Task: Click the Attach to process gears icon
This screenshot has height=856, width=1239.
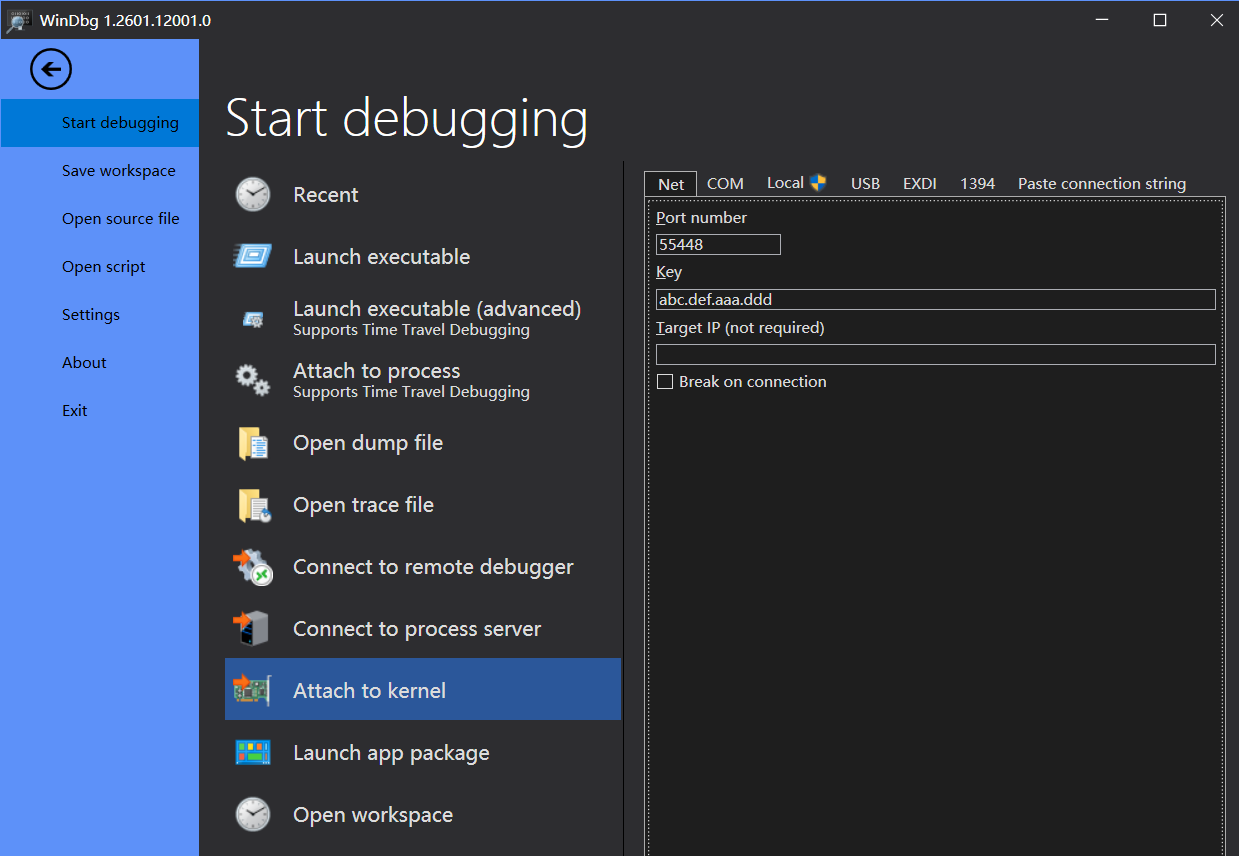Action: (253, 380)
